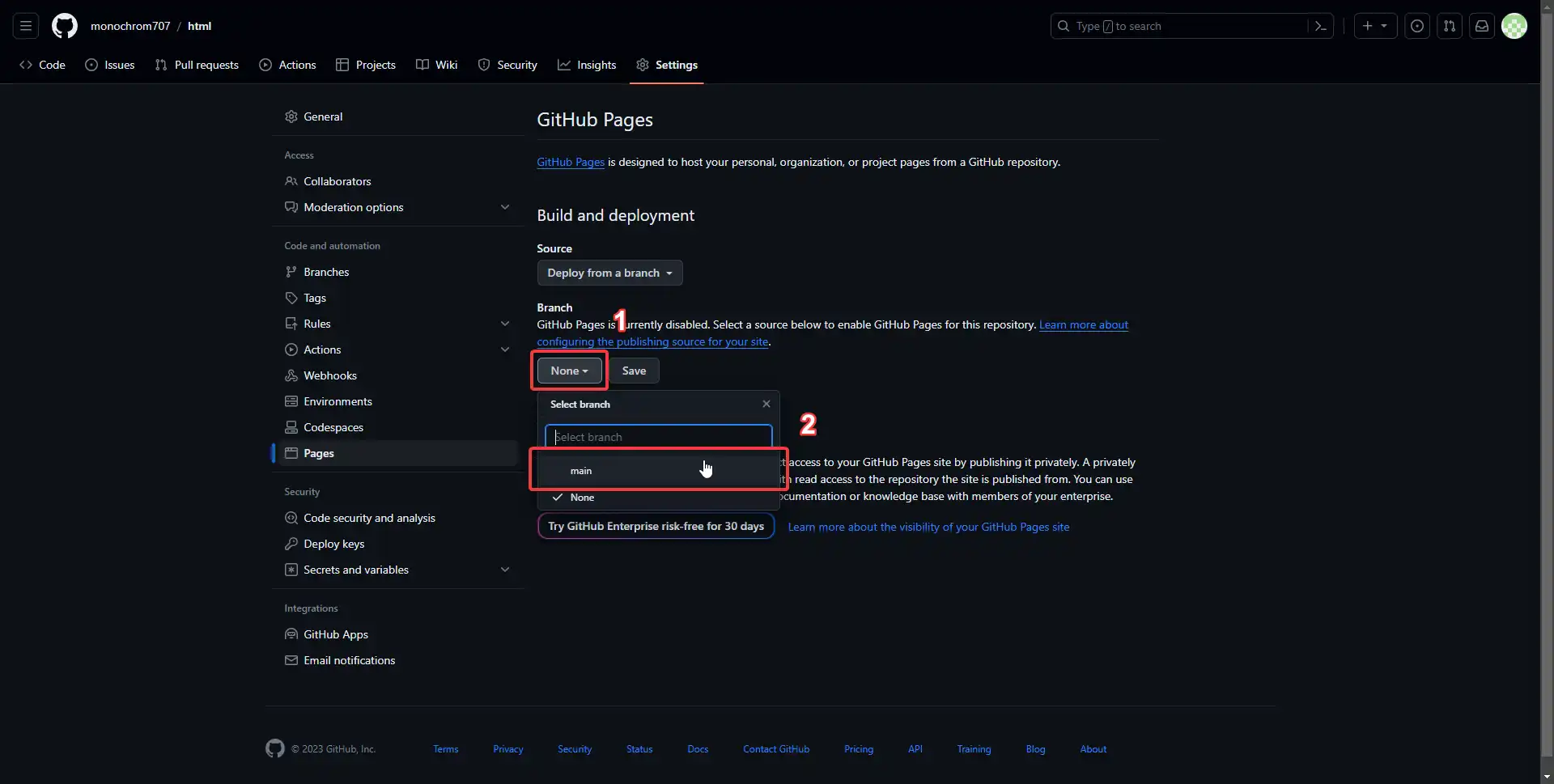1554x784 pixels.
Task: Open the Insights tab
Action: point(587,65)
